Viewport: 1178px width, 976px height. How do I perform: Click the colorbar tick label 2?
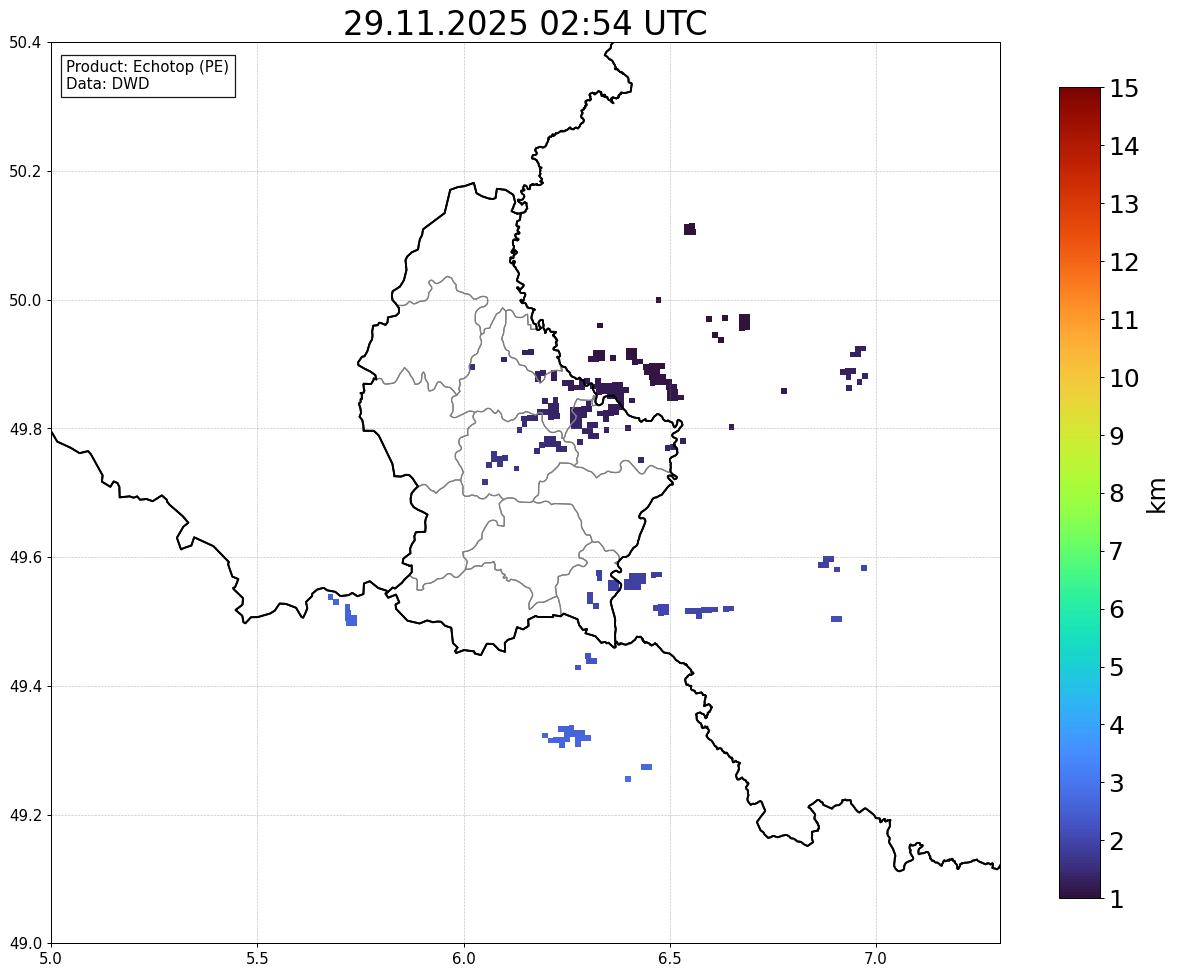[1117, 841]
